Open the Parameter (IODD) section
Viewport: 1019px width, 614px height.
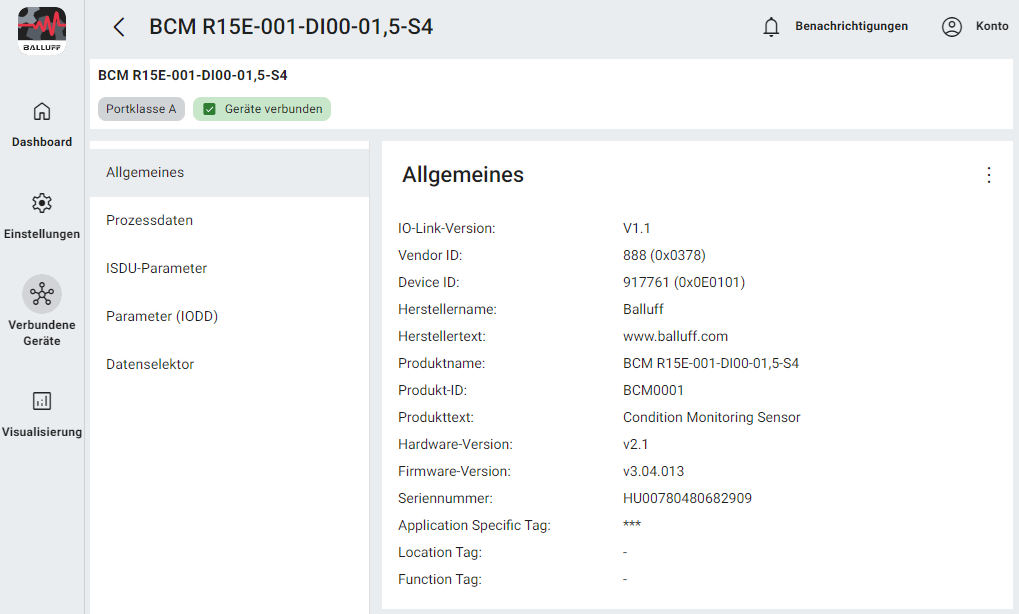(x=161, y=316)
